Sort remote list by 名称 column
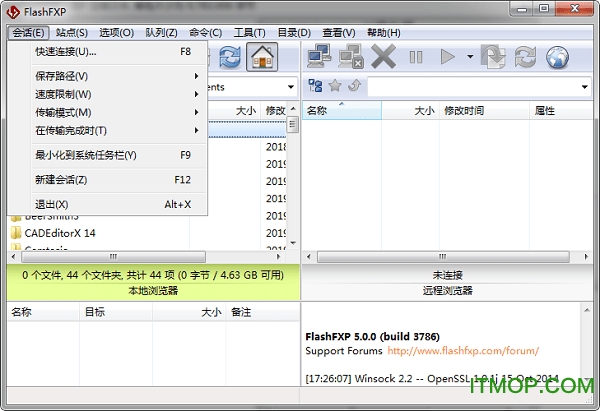600x411 pixels. 342,111
